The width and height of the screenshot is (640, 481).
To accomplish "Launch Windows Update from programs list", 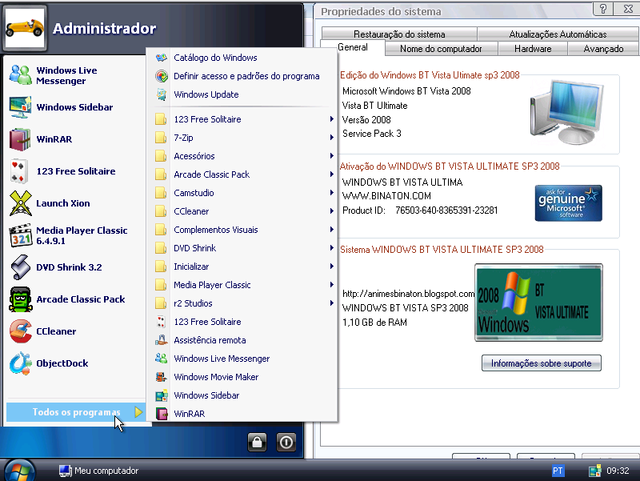I will tap(242, 94).
